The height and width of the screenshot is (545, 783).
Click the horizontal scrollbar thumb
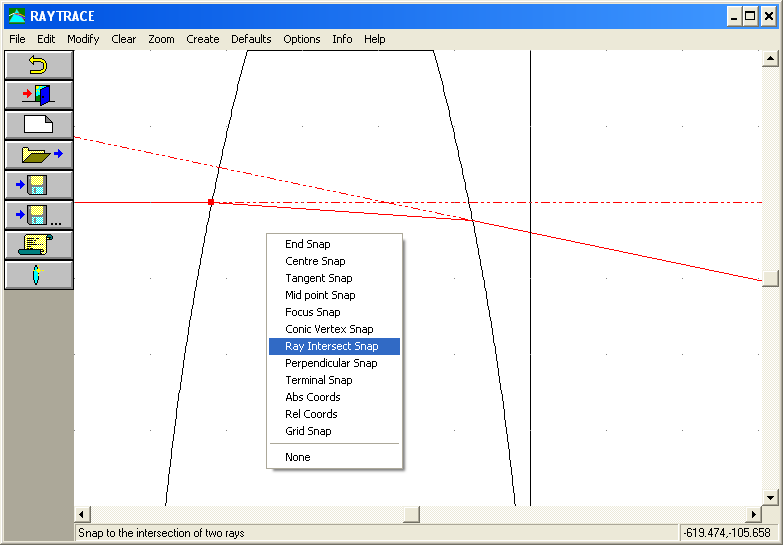[411, 514]
